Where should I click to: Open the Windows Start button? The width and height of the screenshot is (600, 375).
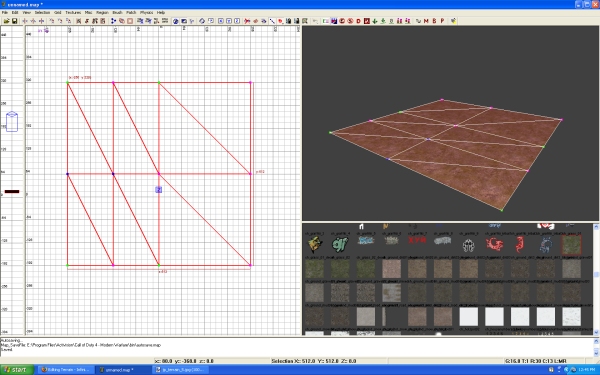(16, 370)
